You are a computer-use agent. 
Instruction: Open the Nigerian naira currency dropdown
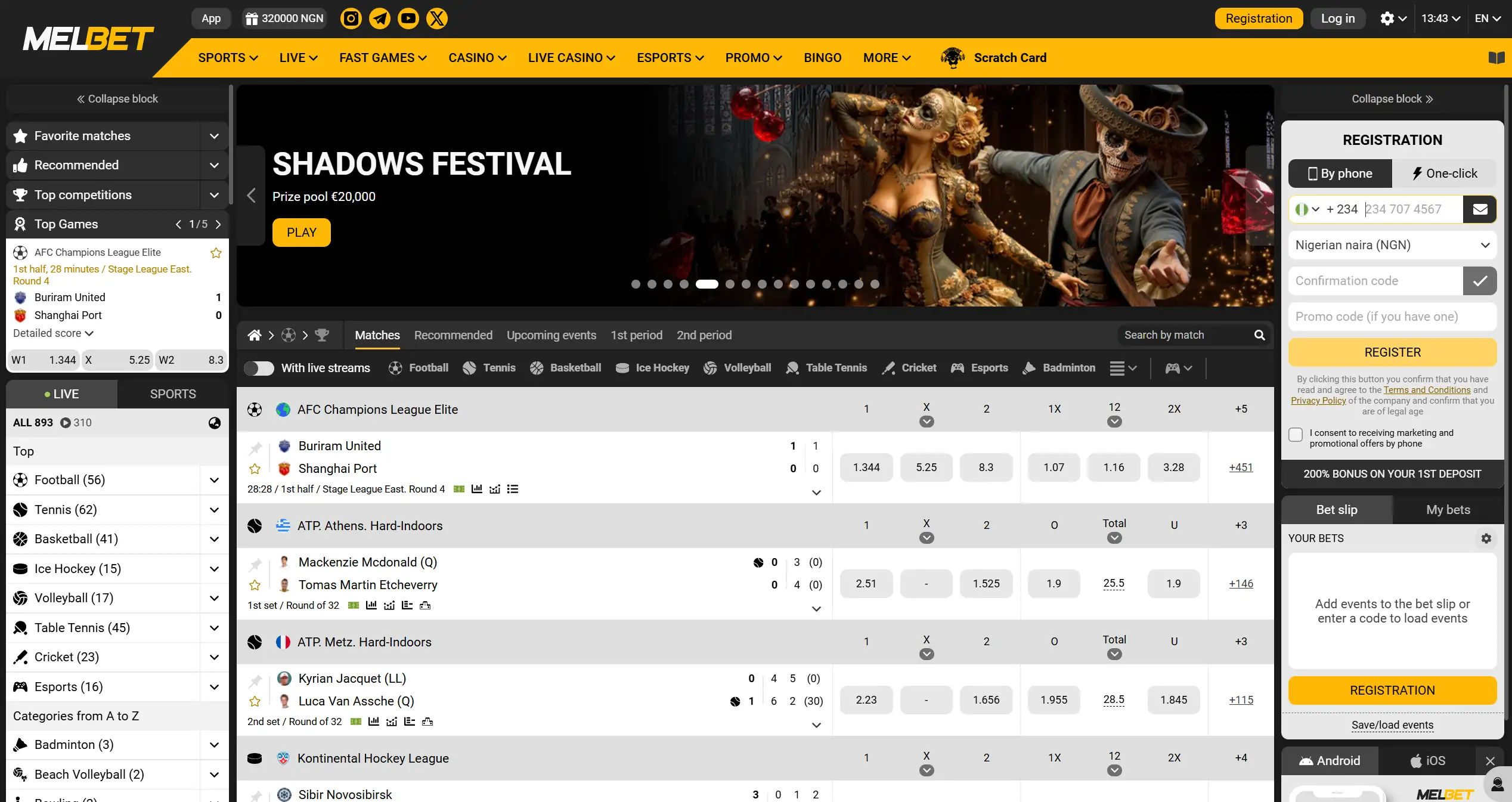point(1392,245)
